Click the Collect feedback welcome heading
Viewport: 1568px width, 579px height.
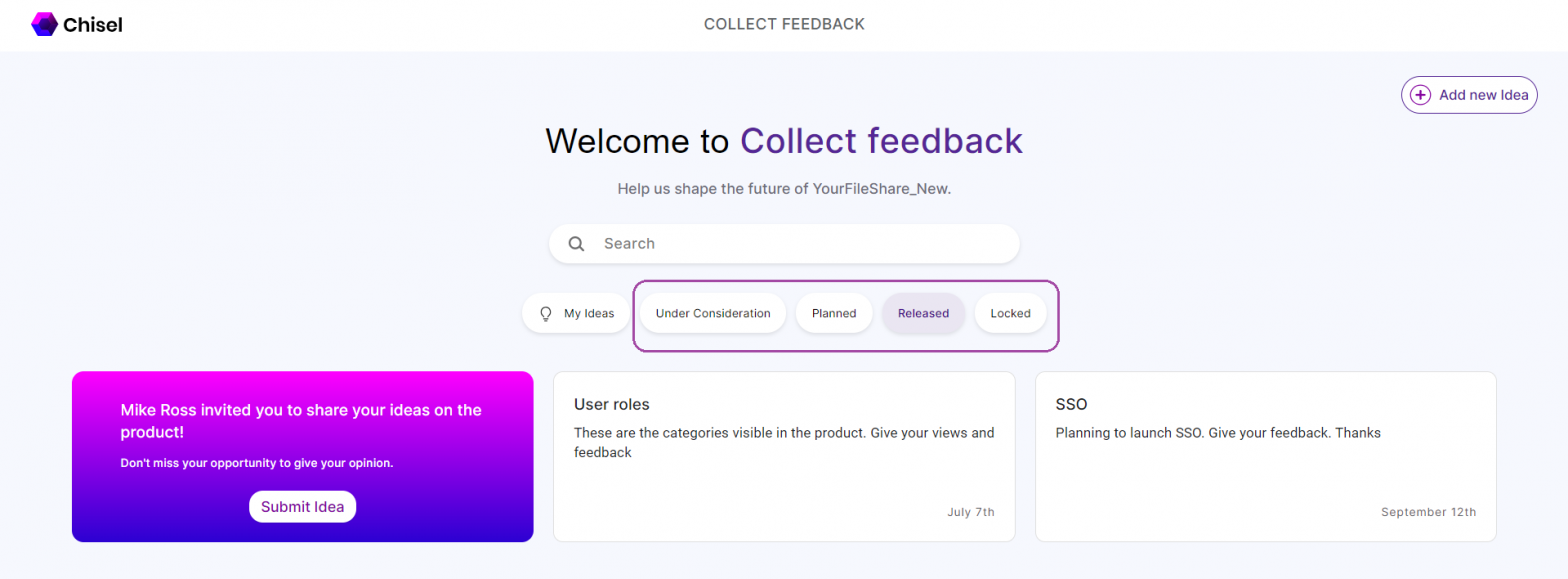[x=783, y=141]
